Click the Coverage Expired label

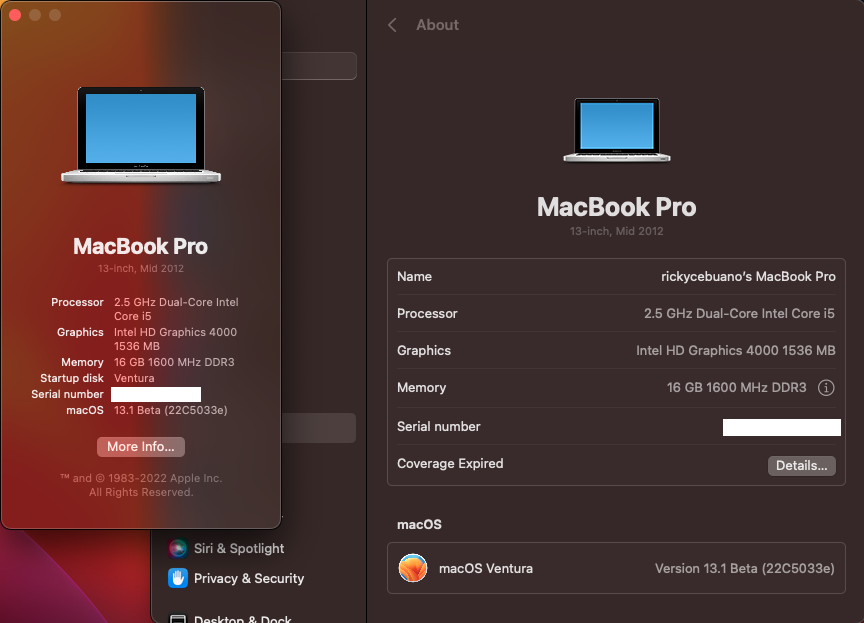coord(450,463)
